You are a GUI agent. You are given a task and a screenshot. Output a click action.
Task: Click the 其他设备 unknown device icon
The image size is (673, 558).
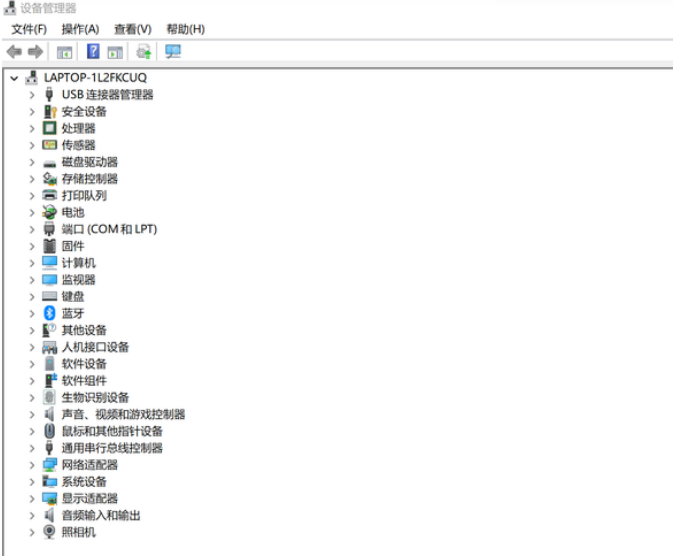click(49, 330)
